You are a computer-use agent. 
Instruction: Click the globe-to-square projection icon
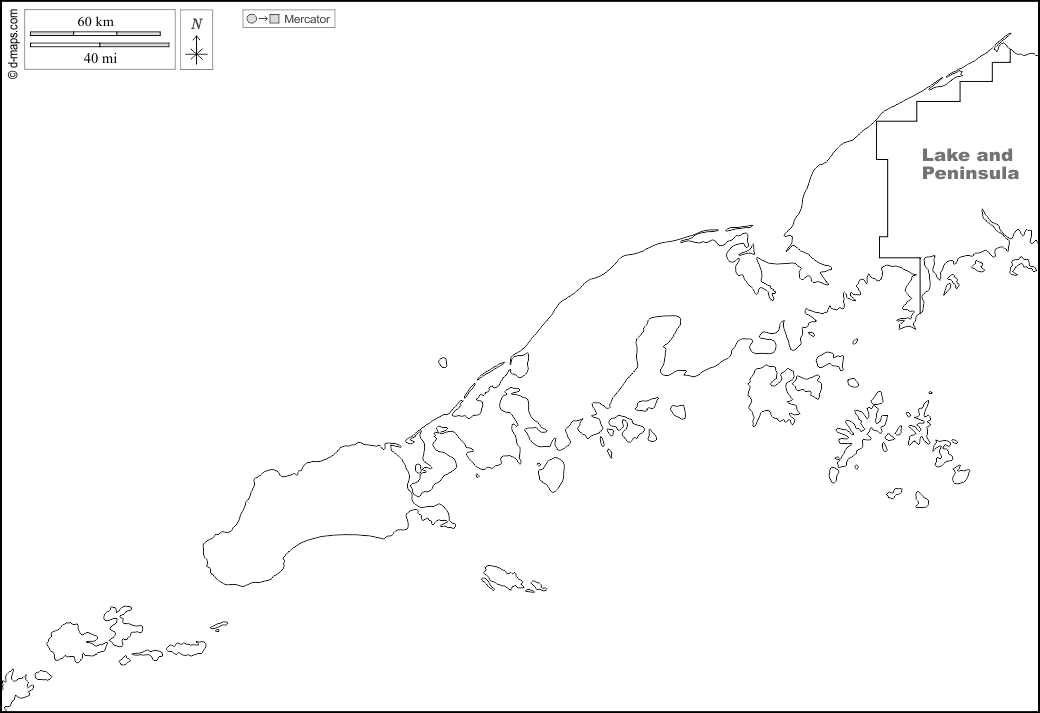click(263, 19)
